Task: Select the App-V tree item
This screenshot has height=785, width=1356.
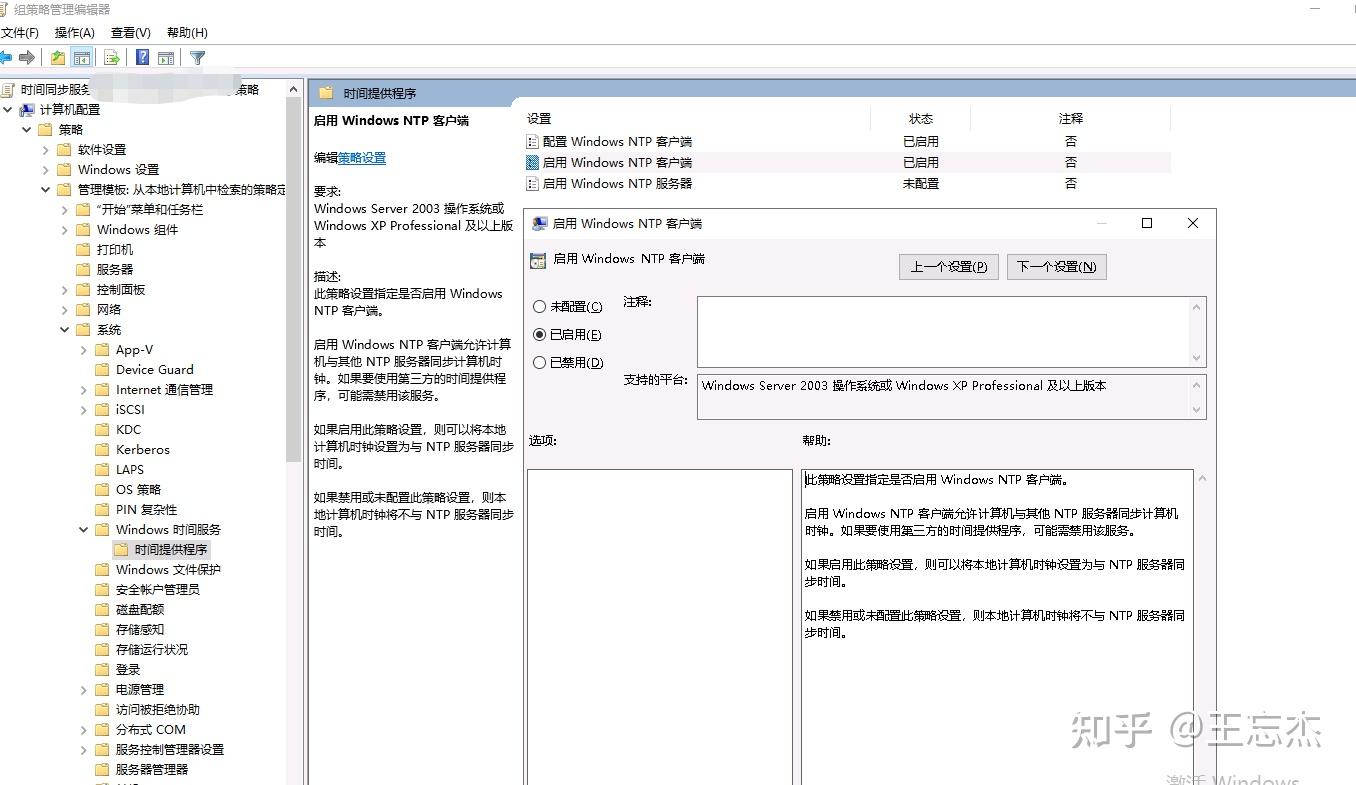Action: (x=134, y=350)
